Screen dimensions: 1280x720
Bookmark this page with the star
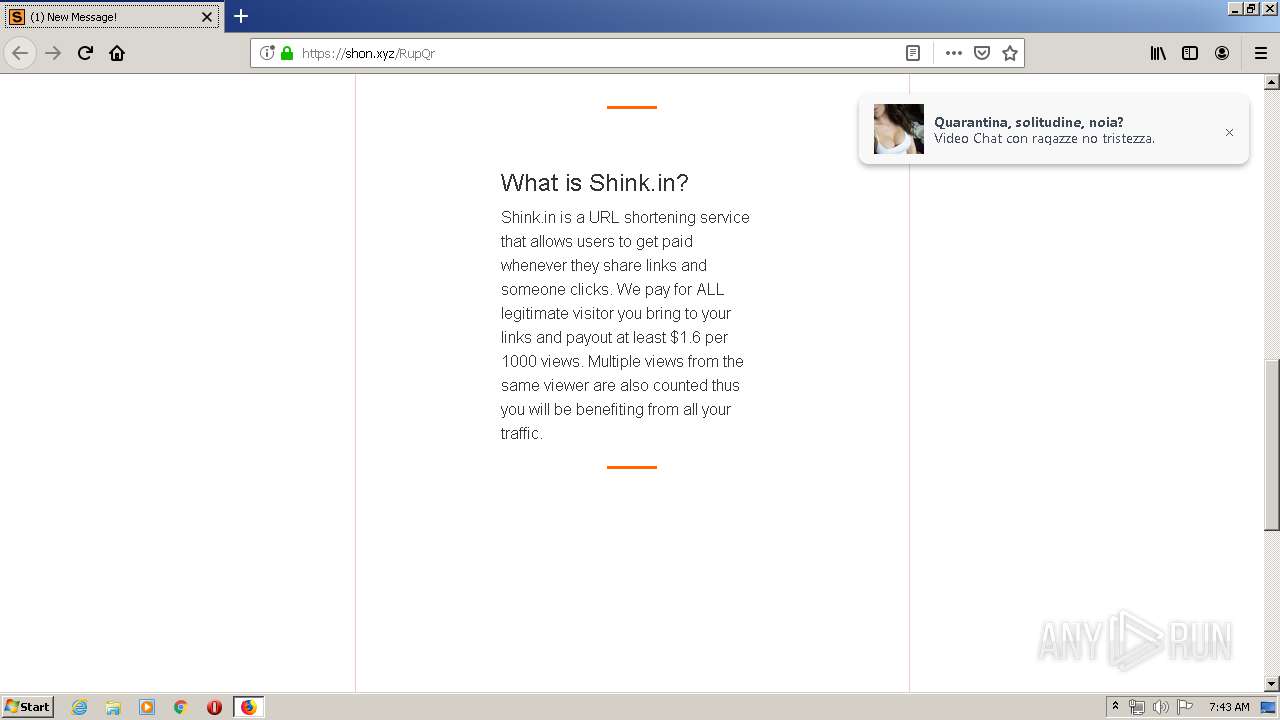1010,53
